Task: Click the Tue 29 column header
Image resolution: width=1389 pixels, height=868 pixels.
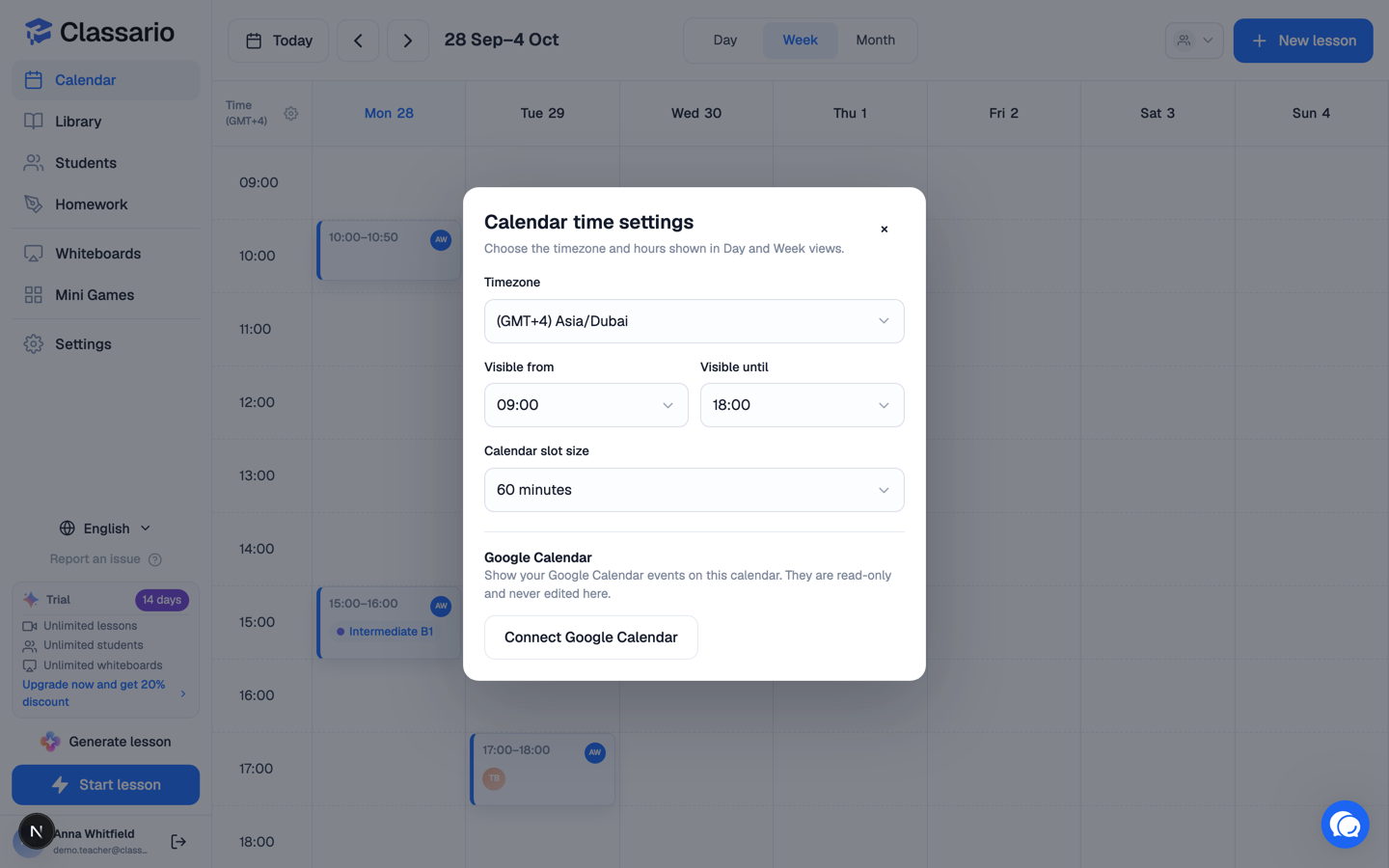Action: click(x=542, y=114)
